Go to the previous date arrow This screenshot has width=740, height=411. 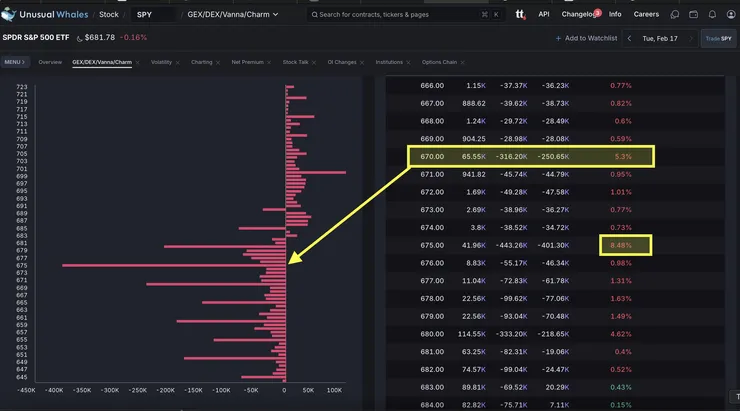coord(629,39)
